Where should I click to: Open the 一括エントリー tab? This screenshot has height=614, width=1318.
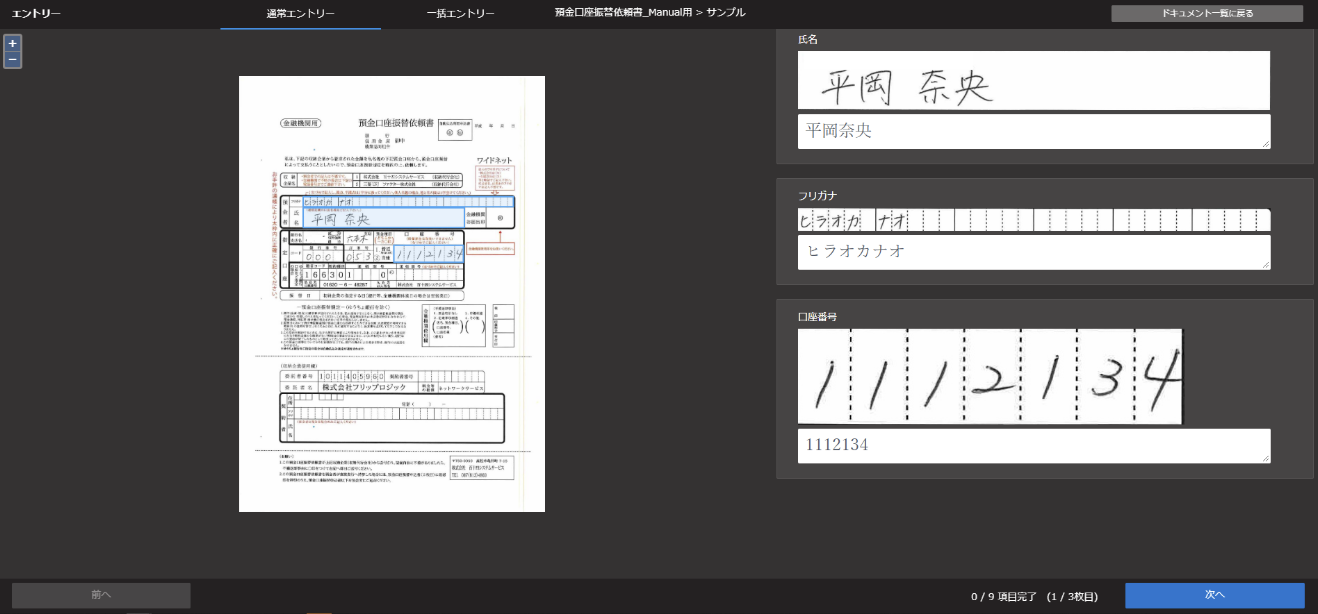point(460,14)
